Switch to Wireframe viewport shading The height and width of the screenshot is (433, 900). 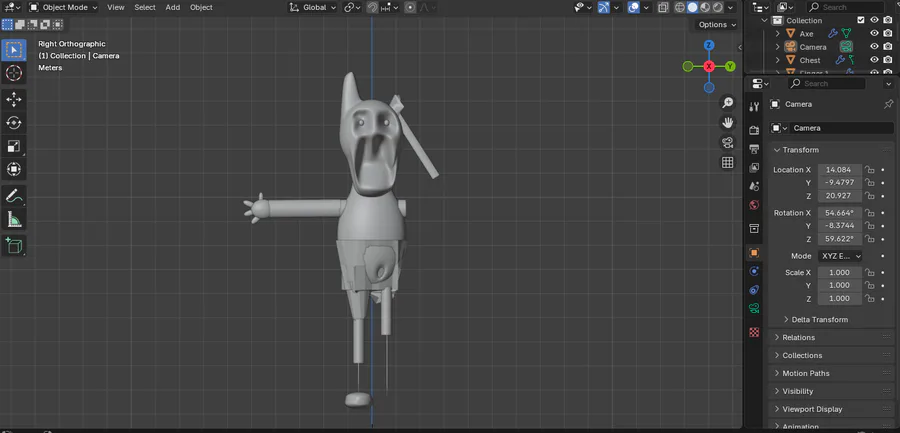click(680, 7)
